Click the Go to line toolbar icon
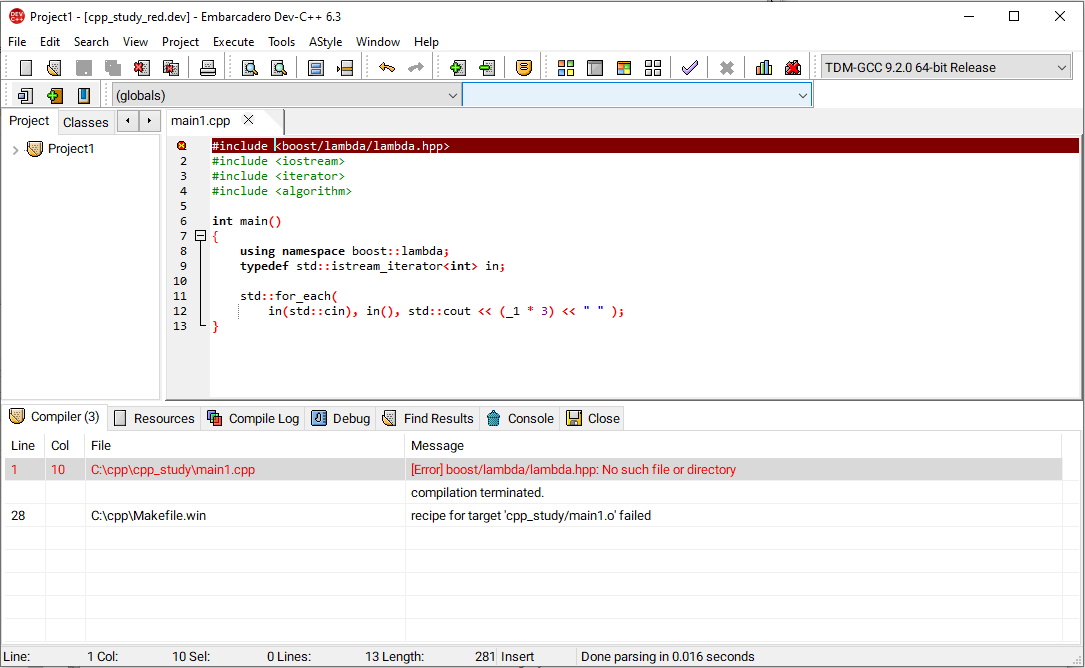 (345, 68)
